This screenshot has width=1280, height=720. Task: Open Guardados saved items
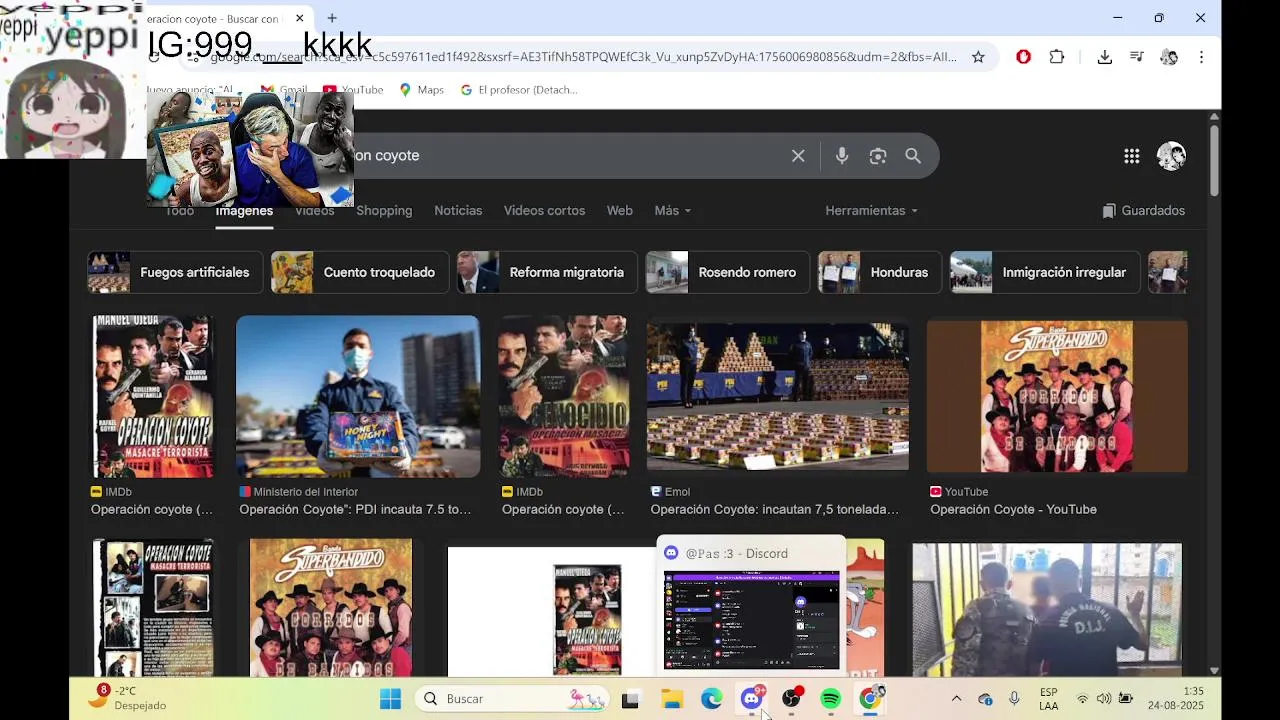coord(1143,211)
